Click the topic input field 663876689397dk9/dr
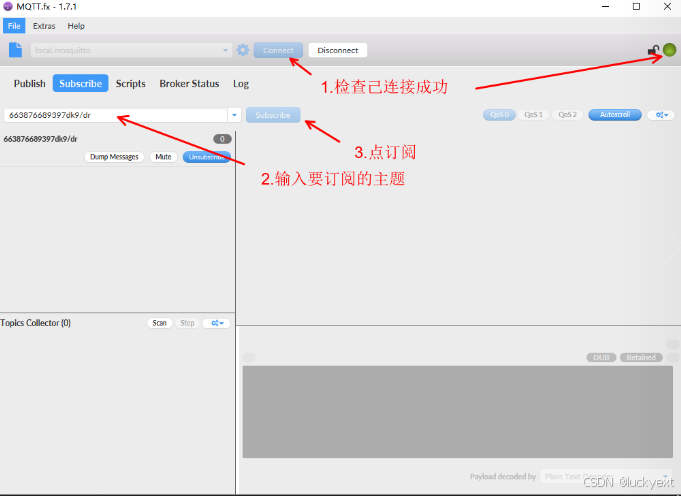This screenshot has height=496, width=681. (x=116, y=115)
